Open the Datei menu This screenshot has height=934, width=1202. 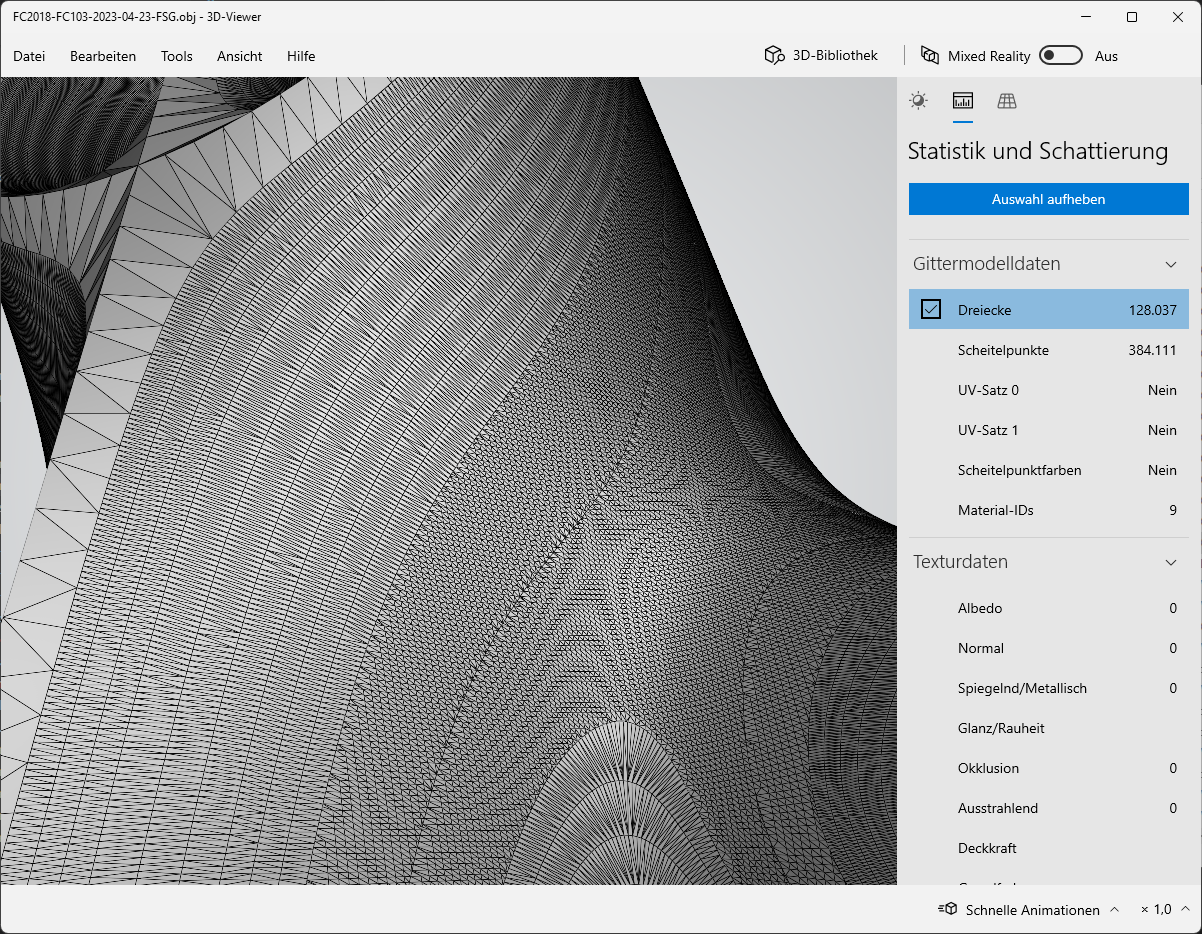[29, 56]
